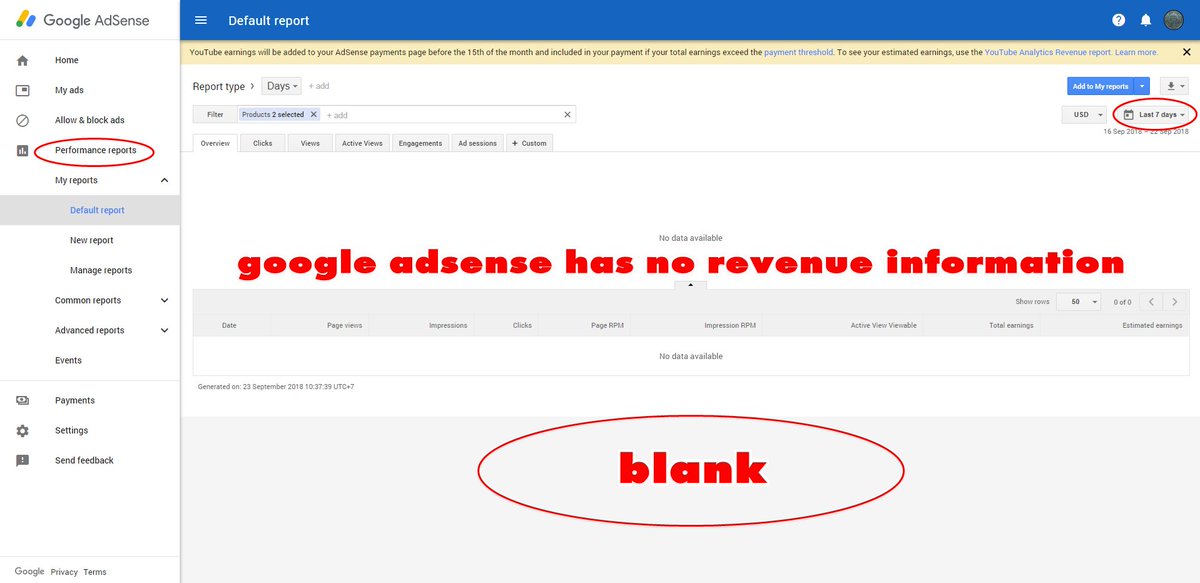Viewport: 1200px width, 583px height.
Task: Open Manage reports in sidebar
Action: pos(101,270)
